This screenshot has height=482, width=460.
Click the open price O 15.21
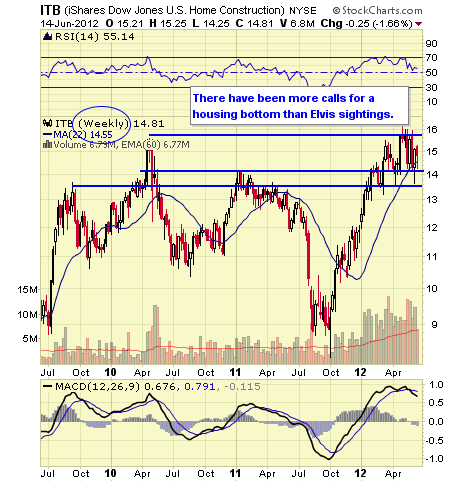(x=125, y=24)
